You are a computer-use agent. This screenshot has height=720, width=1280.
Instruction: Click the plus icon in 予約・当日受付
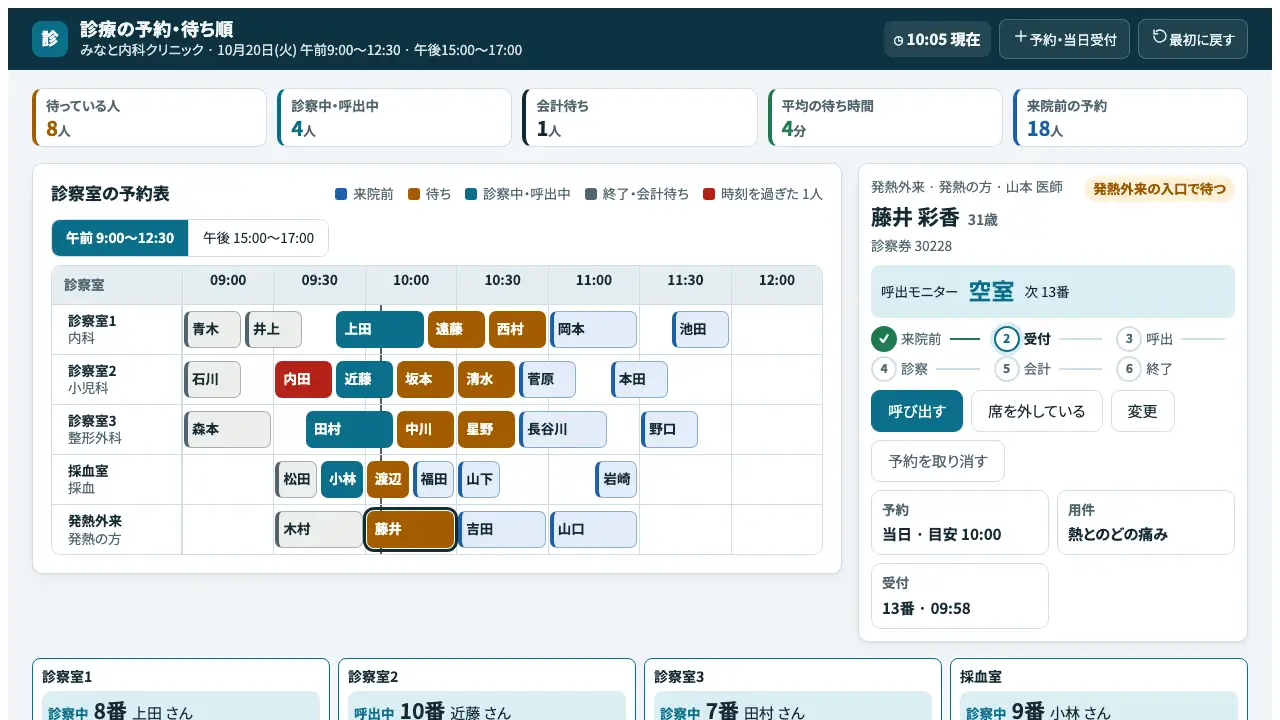pyautogui.click(x=1020, y=37)
